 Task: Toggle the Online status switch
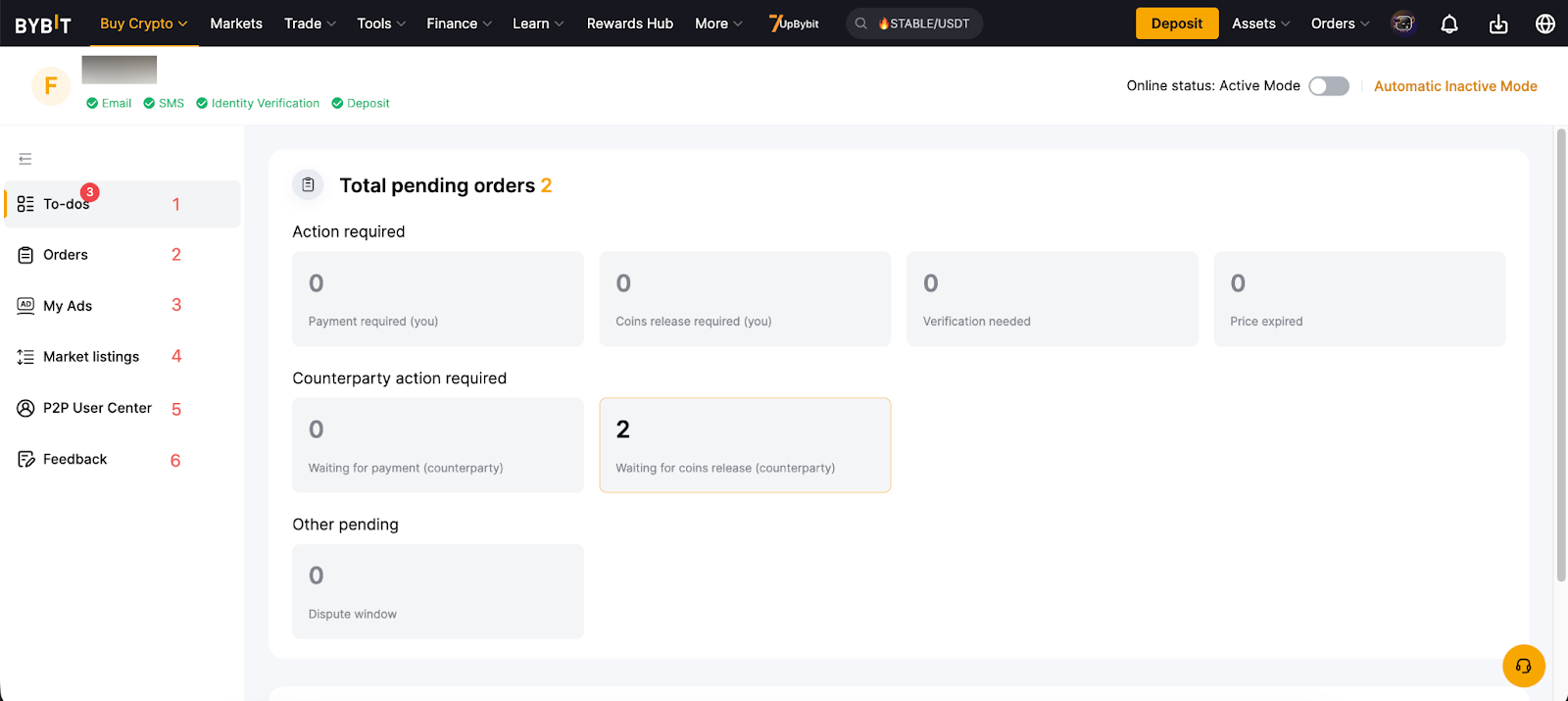(x=1329, y=86)
